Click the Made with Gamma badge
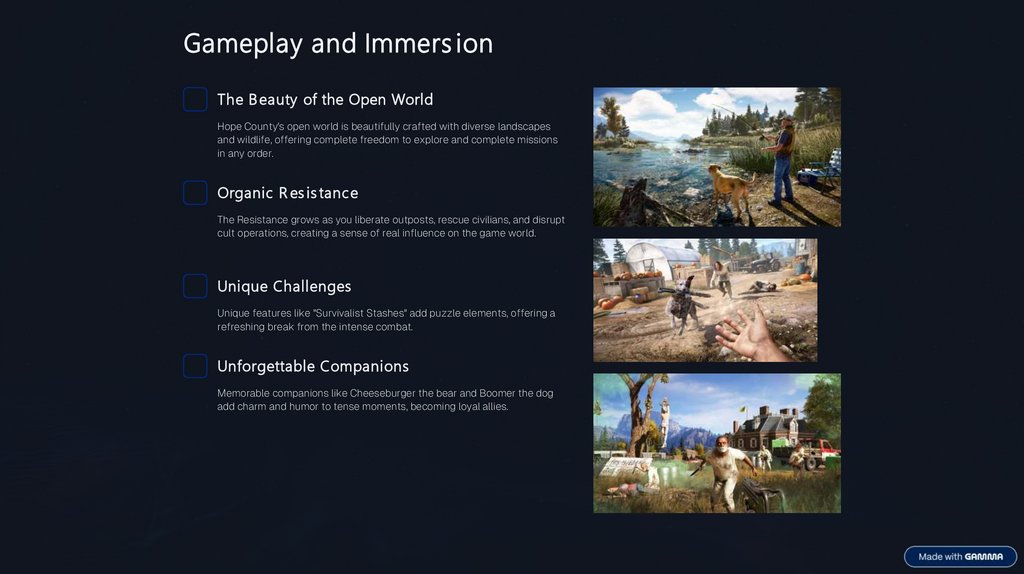 pos(960,556)
